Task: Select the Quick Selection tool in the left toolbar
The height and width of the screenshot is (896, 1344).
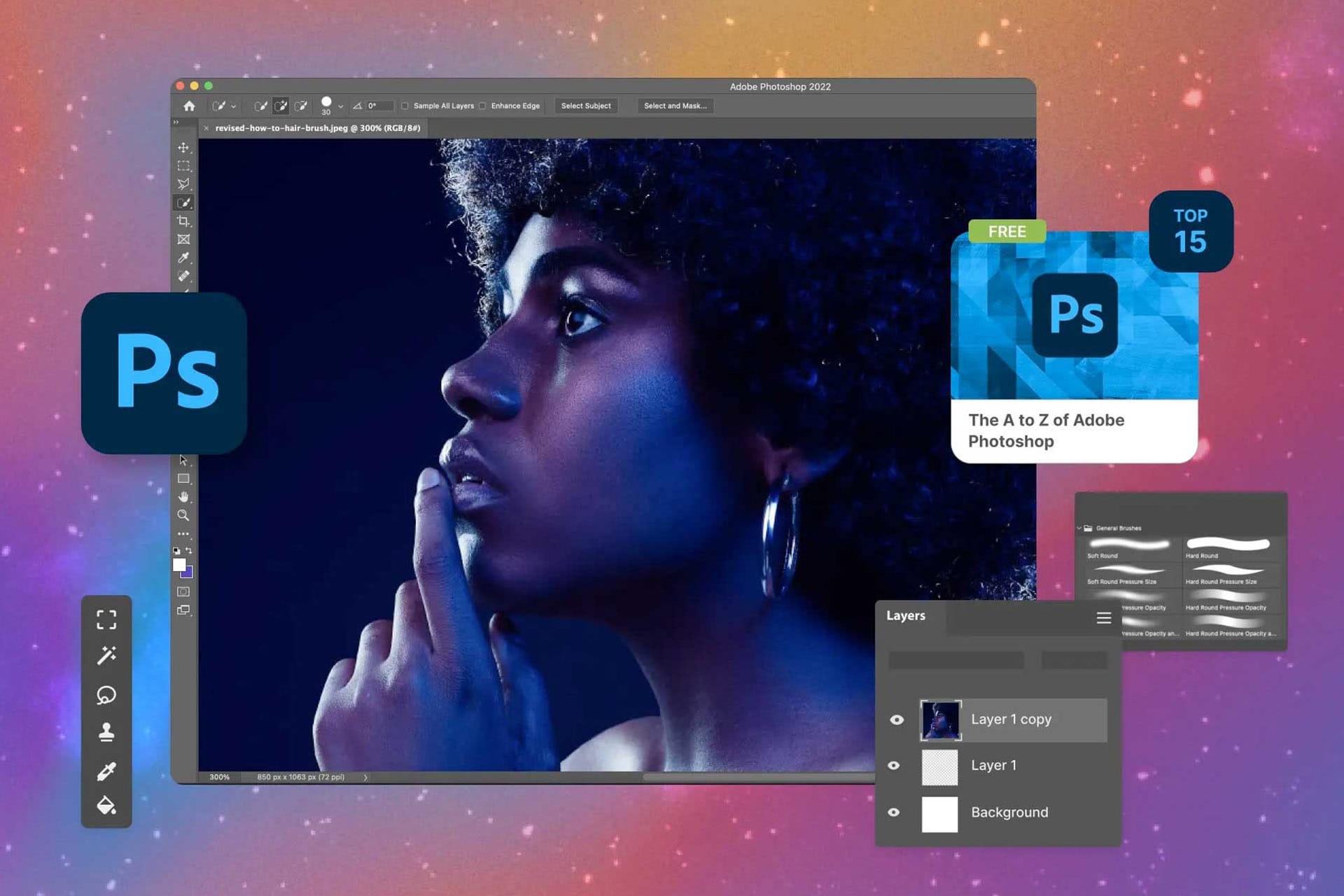Action: click(x=183, y=203)
